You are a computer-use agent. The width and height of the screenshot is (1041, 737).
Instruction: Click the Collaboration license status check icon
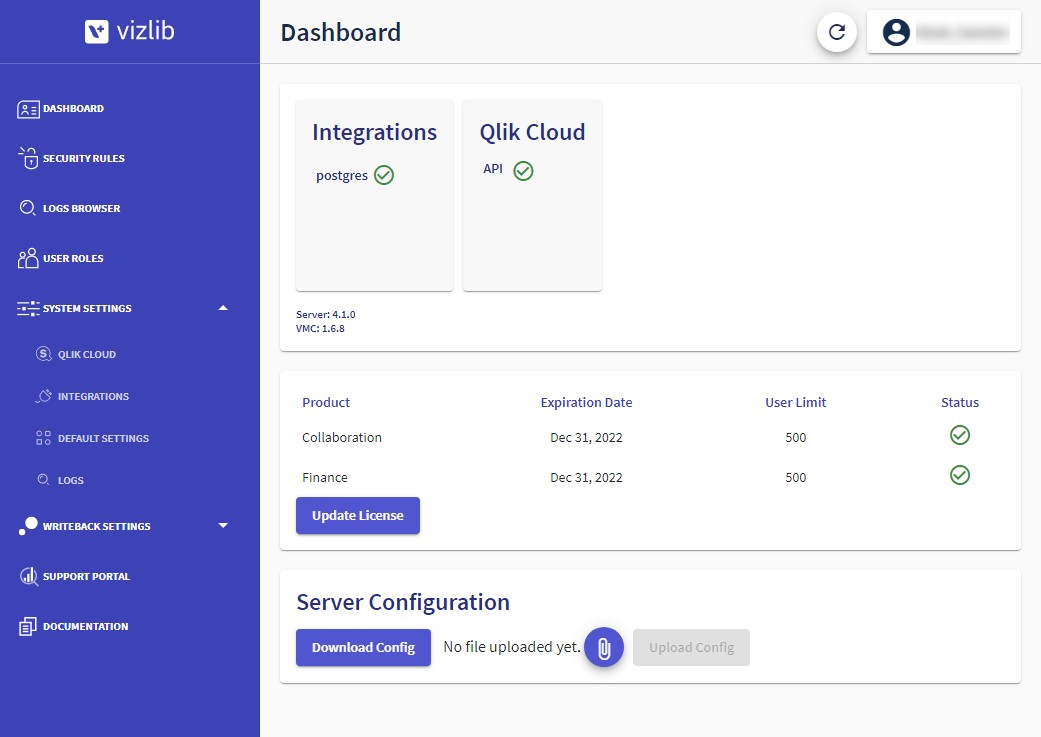coord(959,436)
